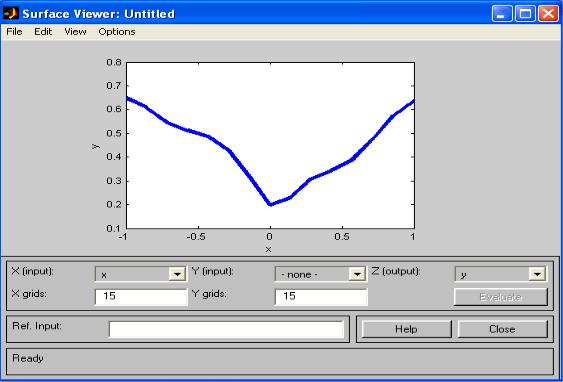Screen dimensions: 563x382
Task: Close the Surface Viewer window via X
Action: click(548, 14)
